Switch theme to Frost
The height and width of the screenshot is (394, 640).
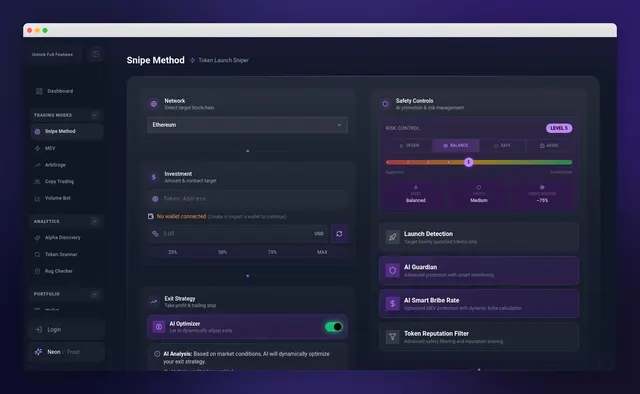pos(73,352)
